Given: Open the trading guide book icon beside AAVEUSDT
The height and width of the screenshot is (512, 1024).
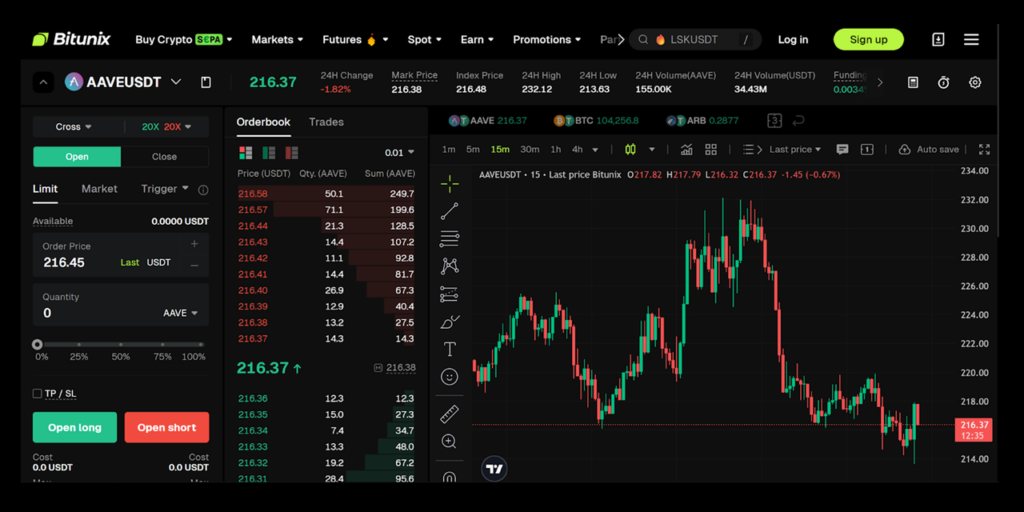Looking at the screenshot, I should [x=206, y=82].
